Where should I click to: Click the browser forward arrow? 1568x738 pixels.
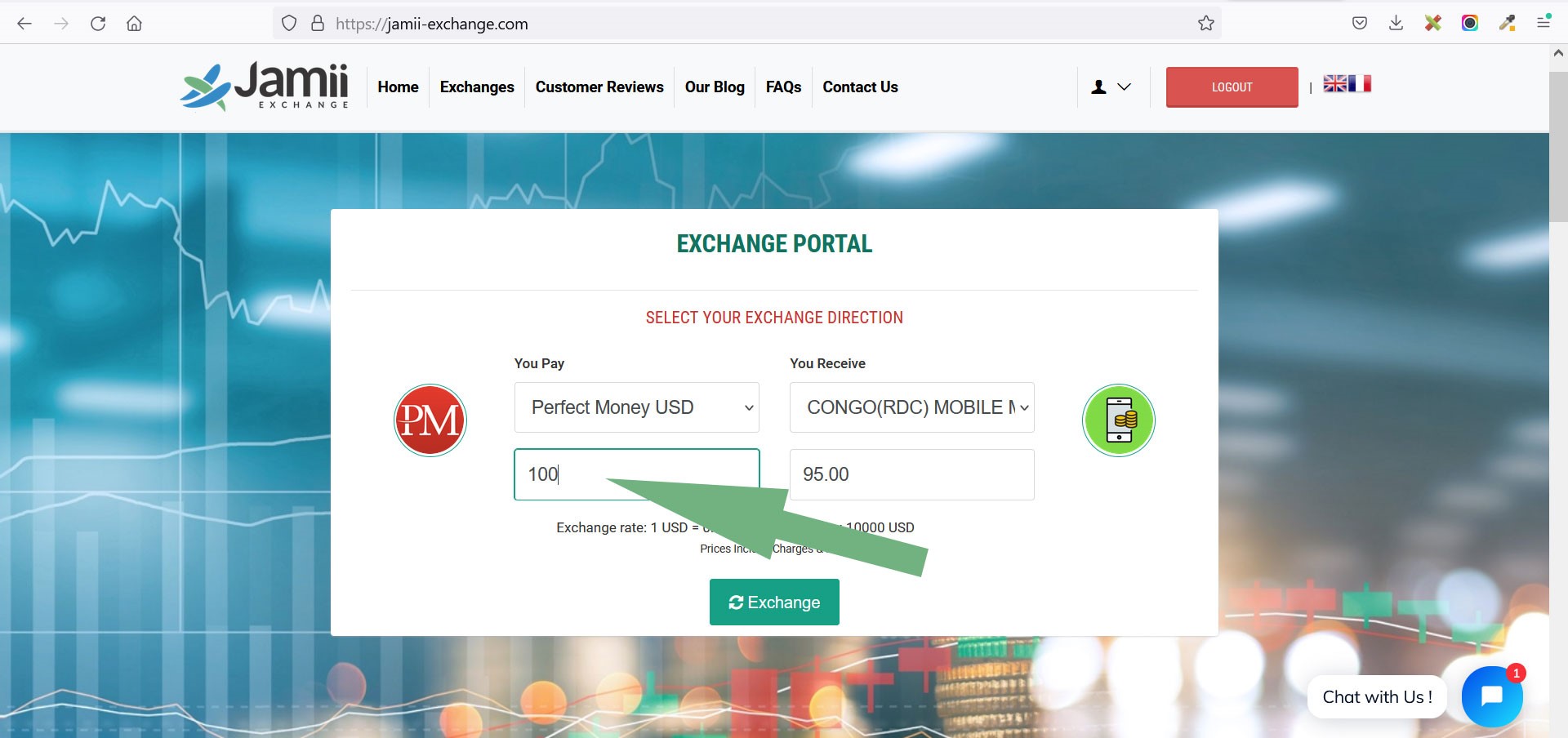(x=61, y=24)
